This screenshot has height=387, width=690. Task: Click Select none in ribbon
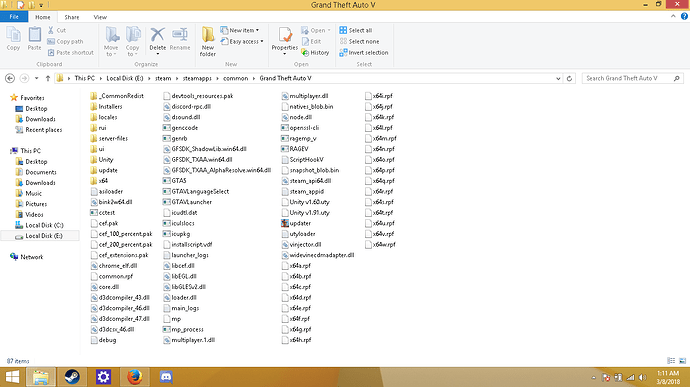[359, 41]
